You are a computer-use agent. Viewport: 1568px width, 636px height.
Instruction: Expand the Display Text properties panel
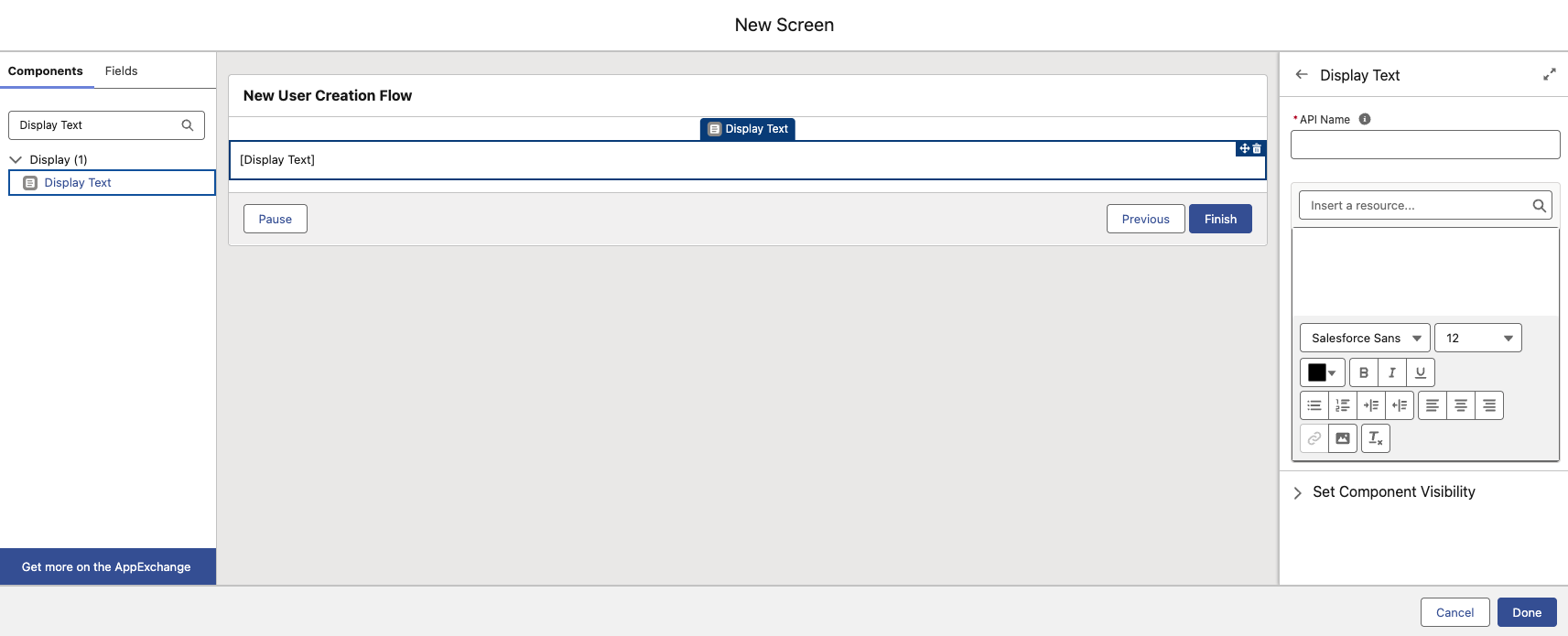pyautogui.click(x=1549, y=75)
